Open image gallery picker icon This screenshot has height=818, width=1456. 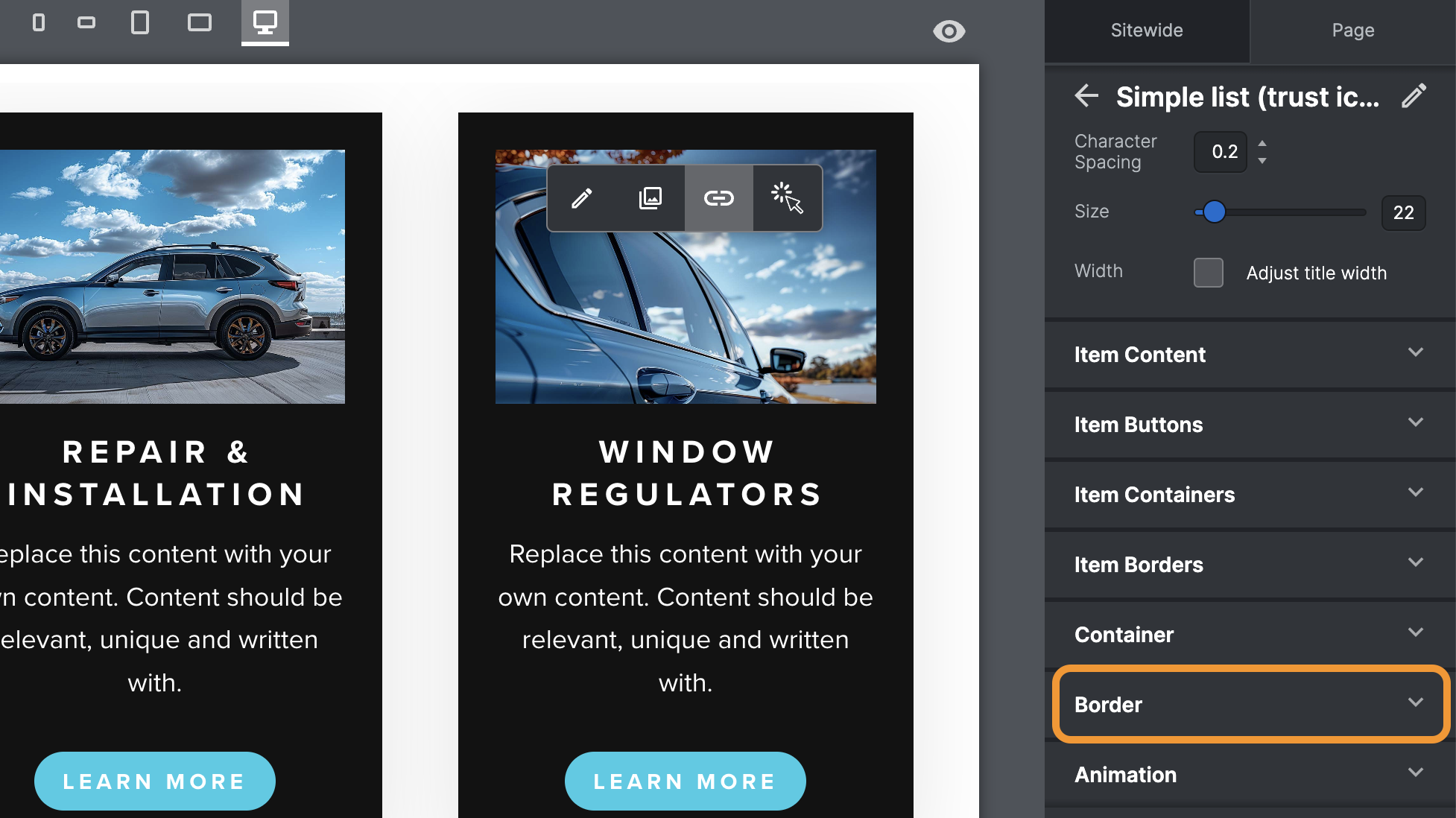tap(651, 198)
